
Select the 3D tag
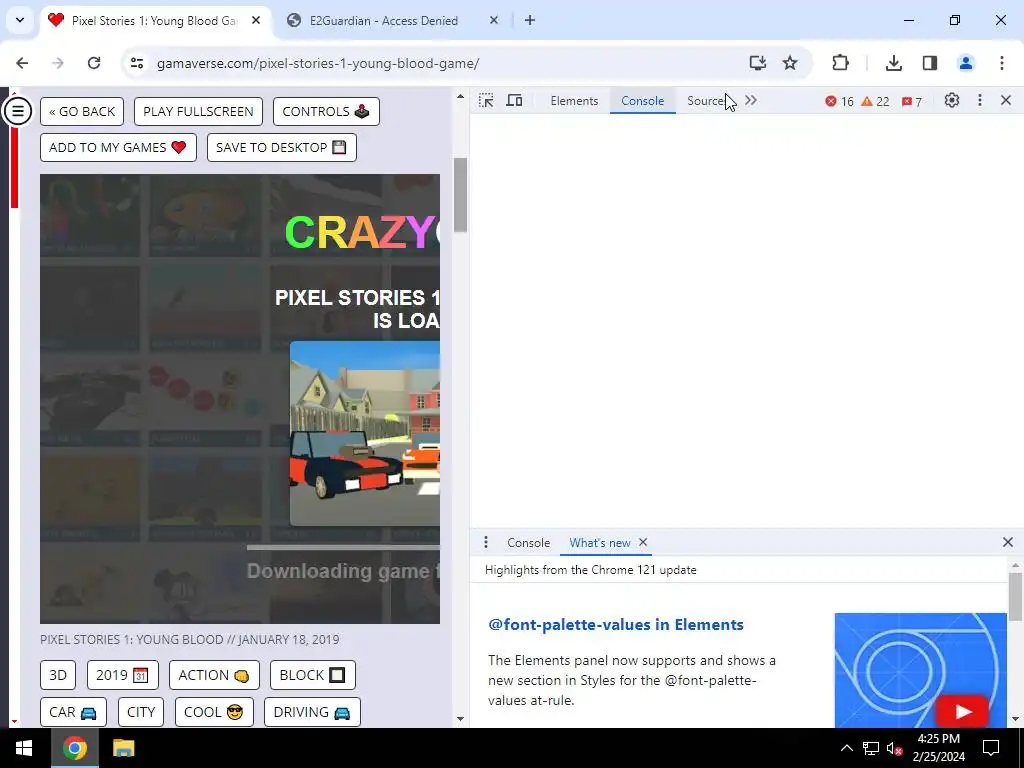(58, 675)
